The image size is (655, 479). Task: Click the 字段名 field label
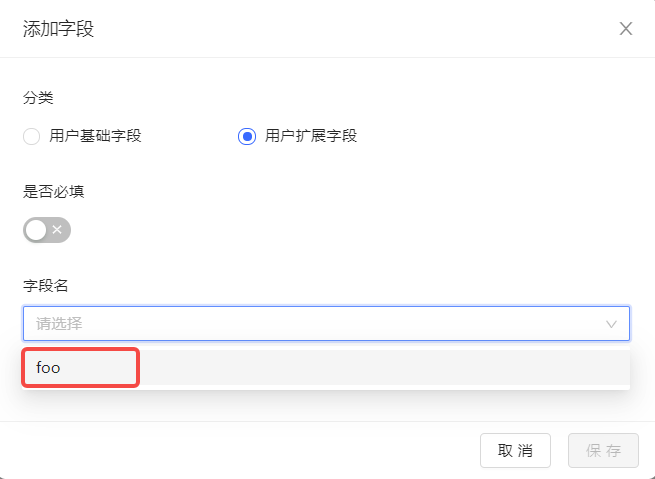(45, 286)
